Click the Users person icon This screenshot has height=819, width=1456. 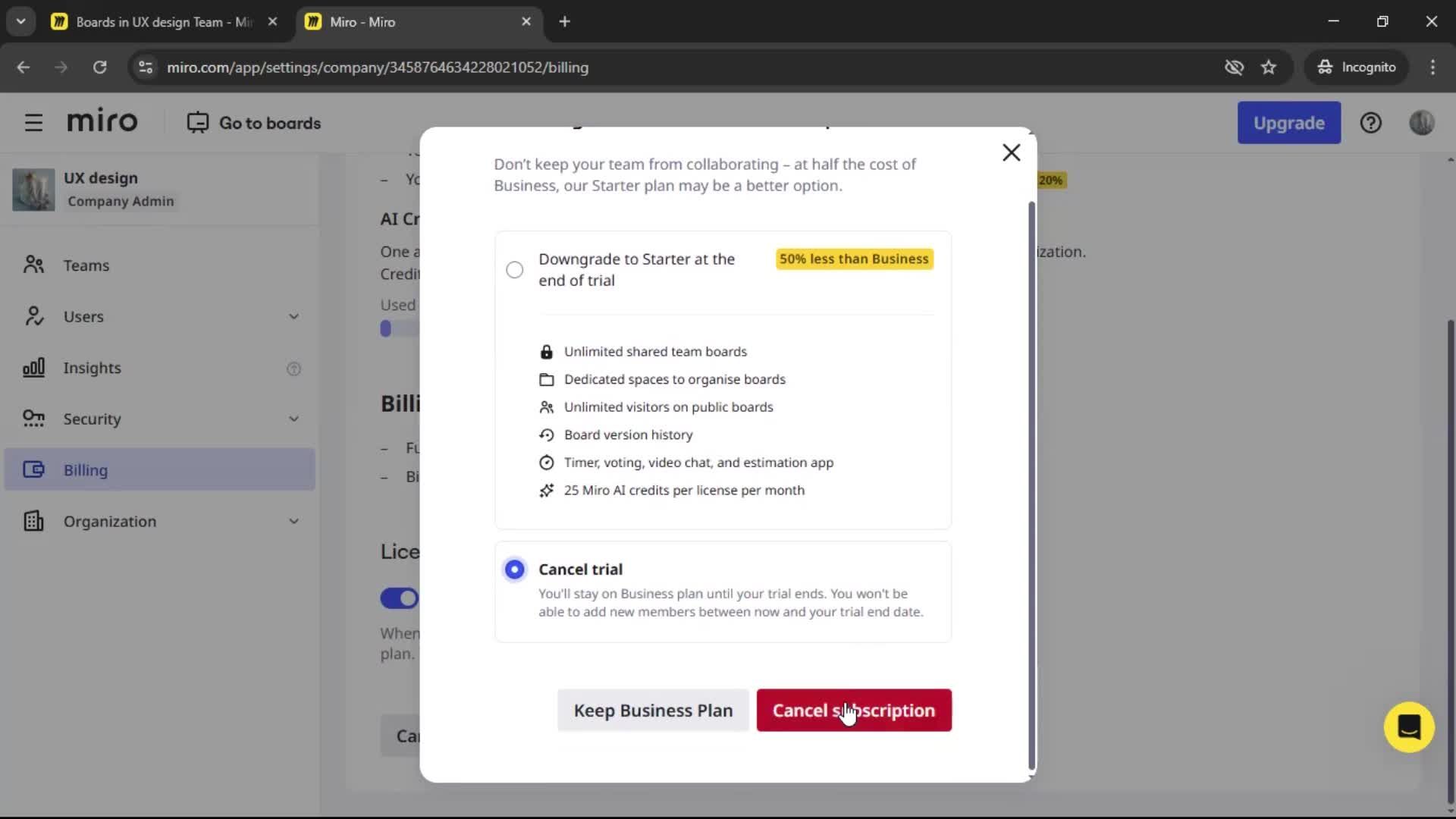click(33, 316)
